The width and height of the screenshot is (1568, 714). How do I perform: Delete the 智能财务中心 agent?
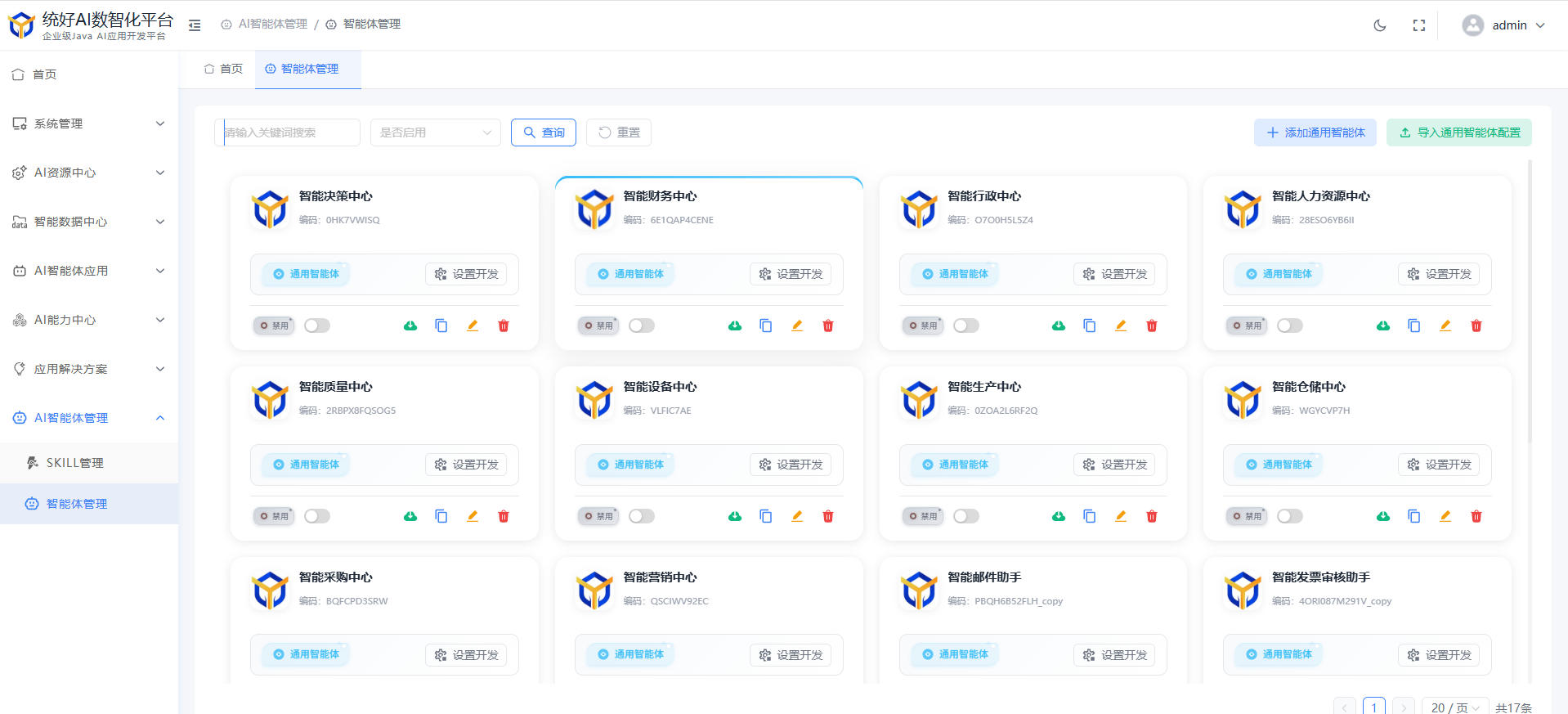click(828, 326)
